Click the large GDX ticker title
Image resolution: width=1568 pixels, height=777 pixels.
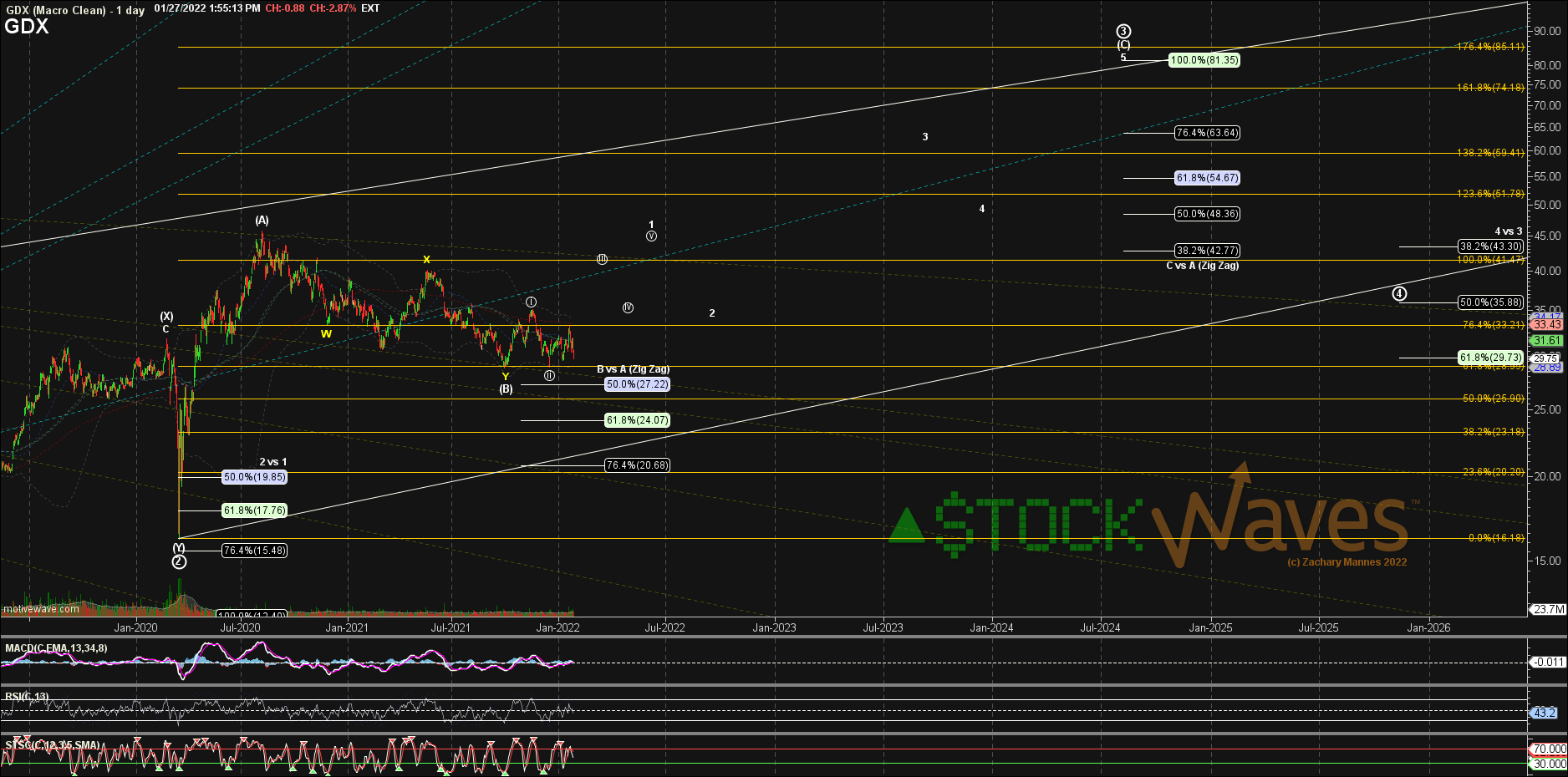click(27, 27)
